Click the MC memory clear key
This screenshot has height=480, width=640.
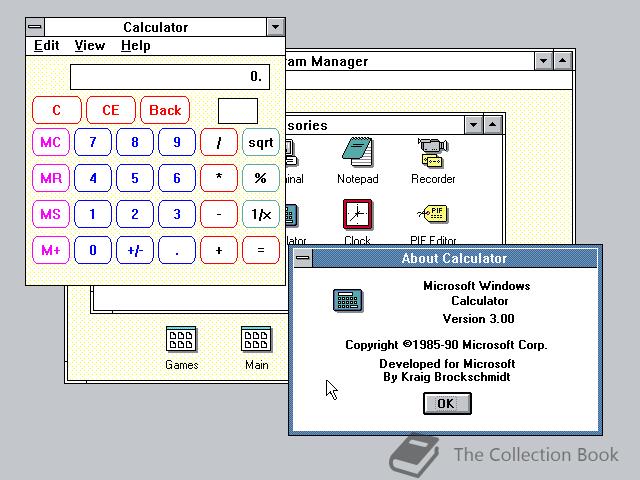[51, 142]
